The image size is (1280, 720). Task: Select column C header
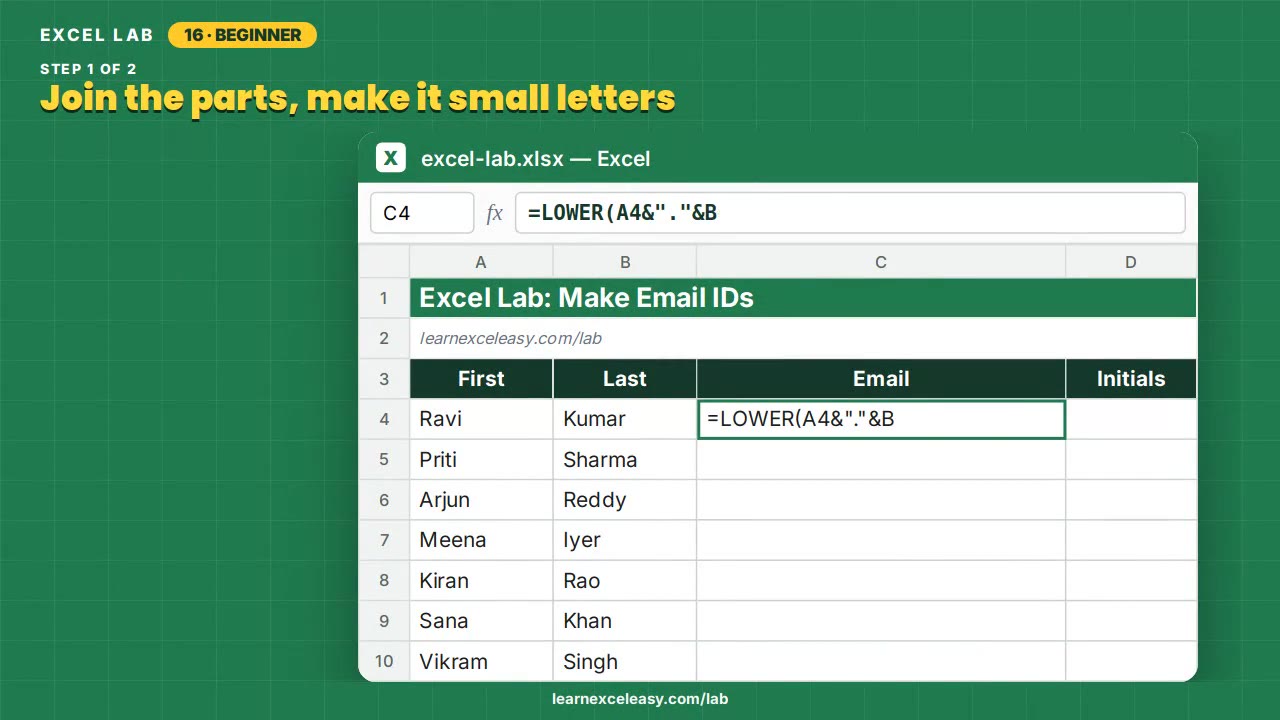pyautogui.click(x=881, y=262)
